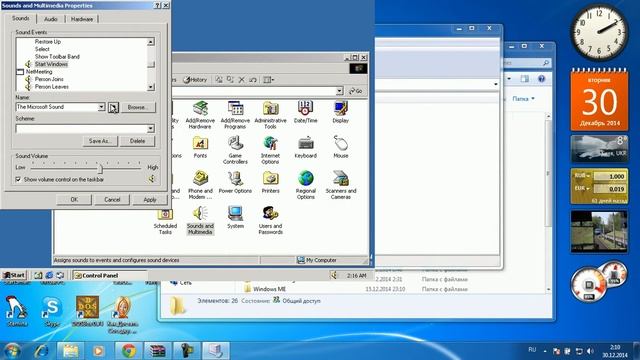640x360 pixels.
Task: Click the Browse... button
Action: pos(138,107)
